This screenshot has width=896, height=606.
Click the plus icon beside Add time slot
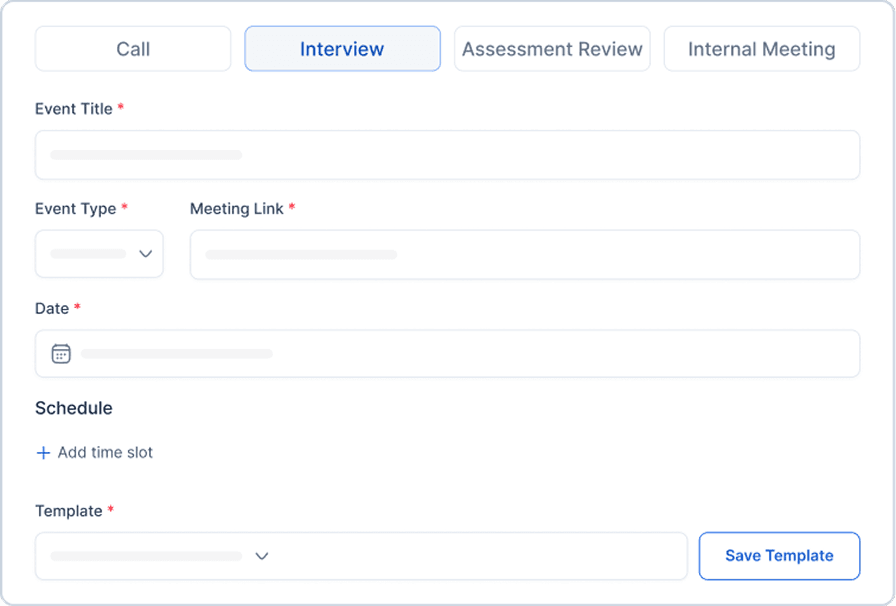point(43,453)
